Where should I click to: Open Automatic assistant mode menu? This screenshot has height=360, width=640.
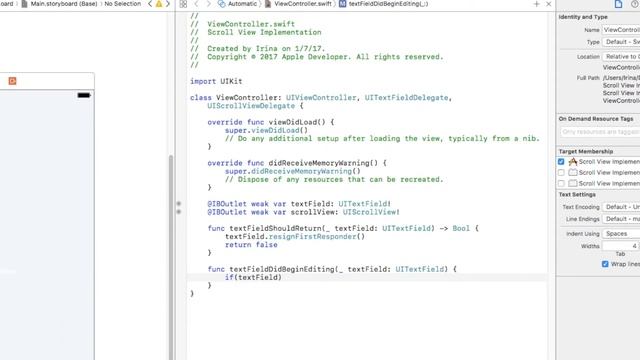(238, 4)
